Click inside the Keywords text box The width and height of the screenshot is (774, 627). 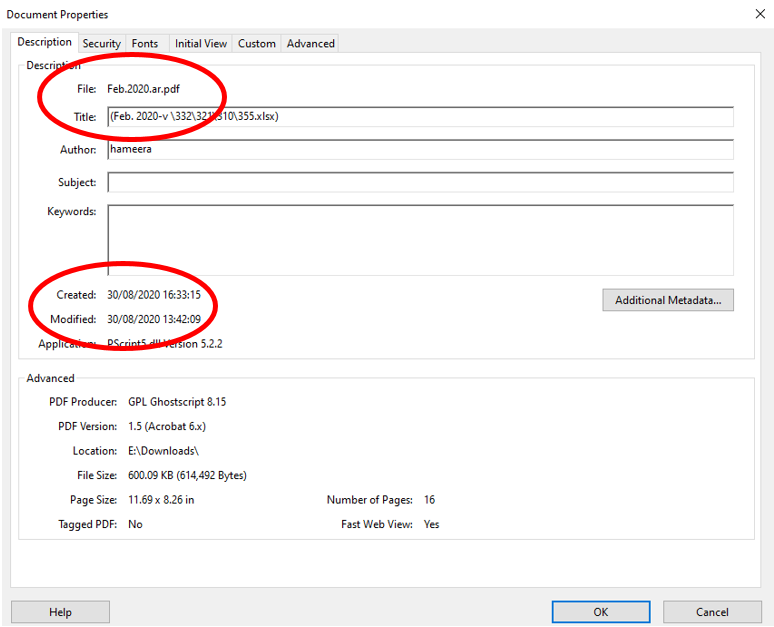[420, 240]
